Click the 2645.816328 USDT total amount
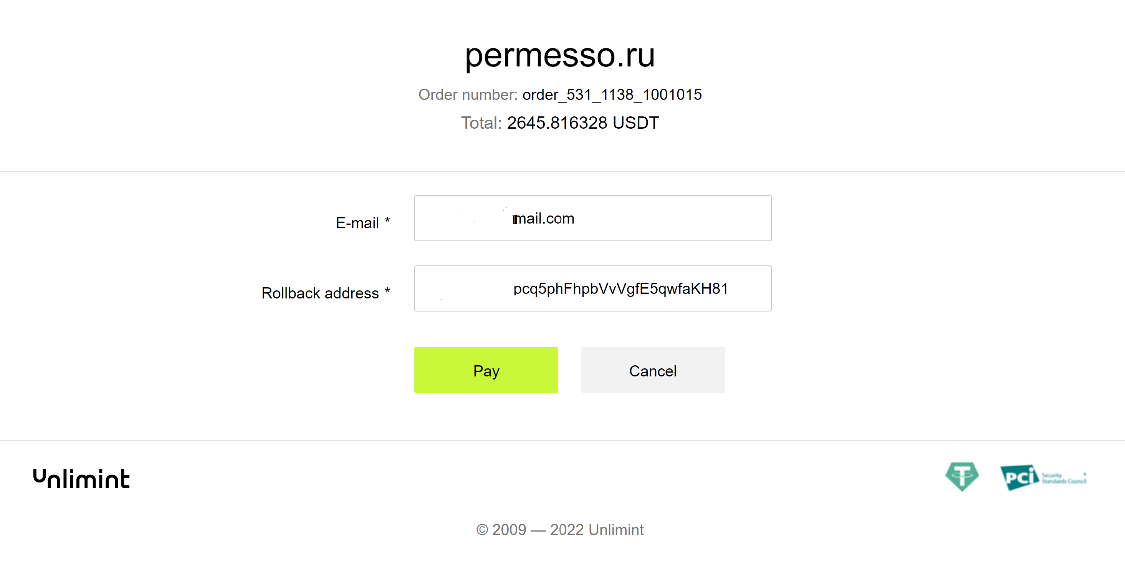The width and height of the screenshot is (1125, 575). (x=583, y=123)
